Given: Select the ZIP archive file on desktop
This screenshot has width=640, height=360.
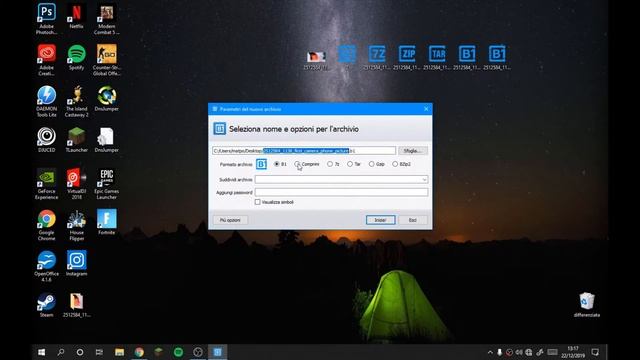Looking at the screenshot, I should tap(407, 58).
